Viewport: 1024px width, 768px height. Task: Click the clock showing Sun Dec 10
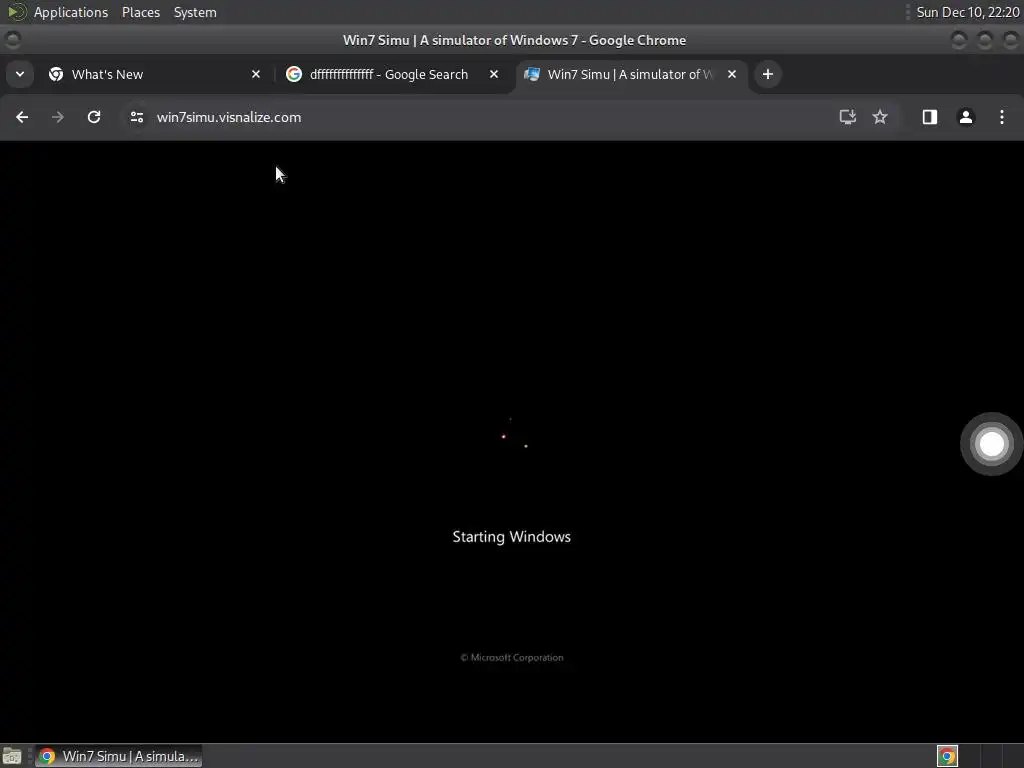(x=967, y=12)
